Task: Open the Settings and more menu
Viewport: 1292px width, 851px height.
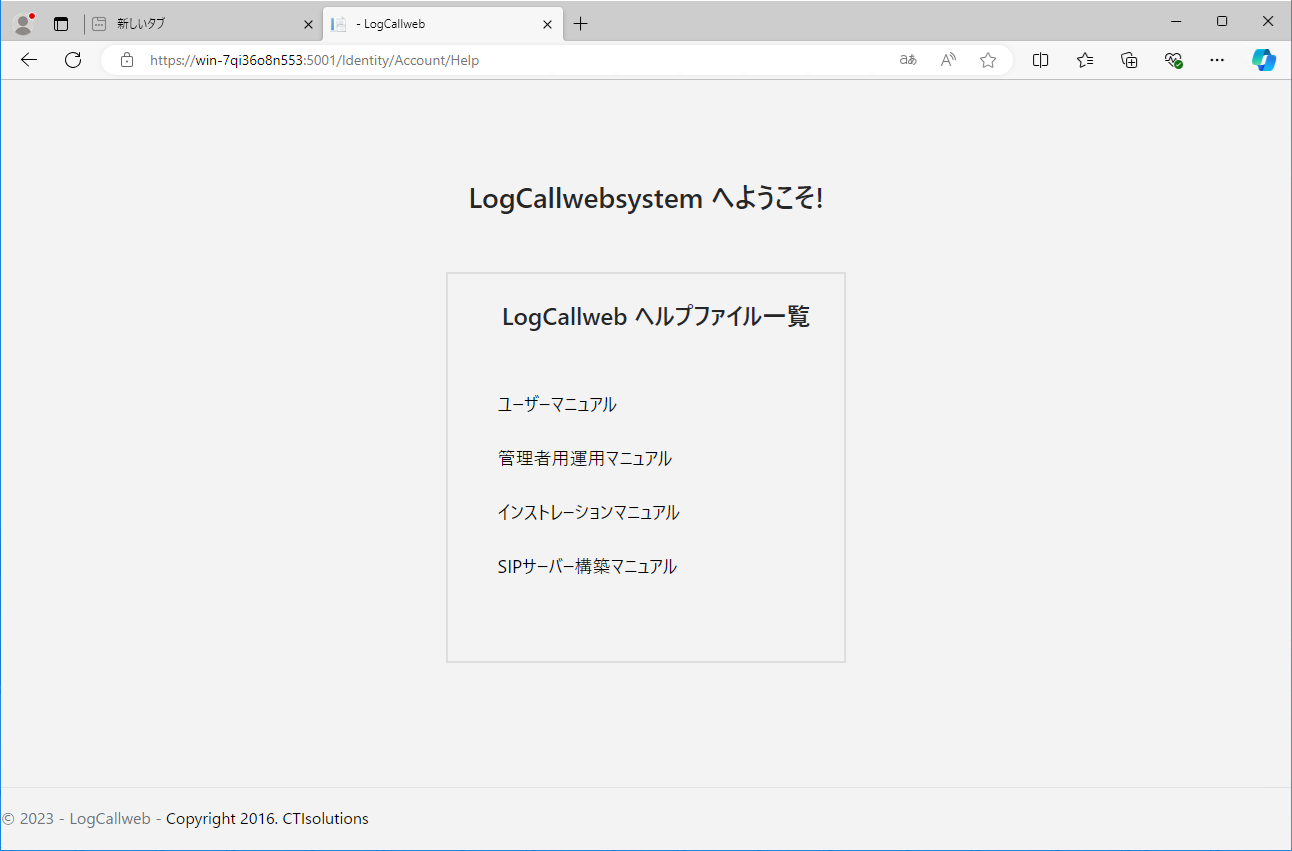Action: point(1217,60)
